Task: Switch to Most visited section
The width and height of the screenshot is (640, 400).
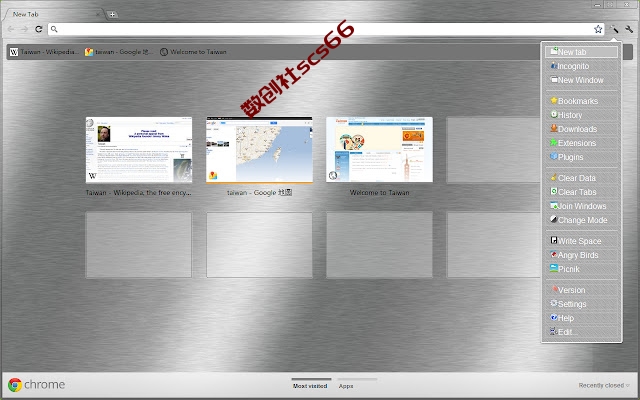Action: (310, 384)
